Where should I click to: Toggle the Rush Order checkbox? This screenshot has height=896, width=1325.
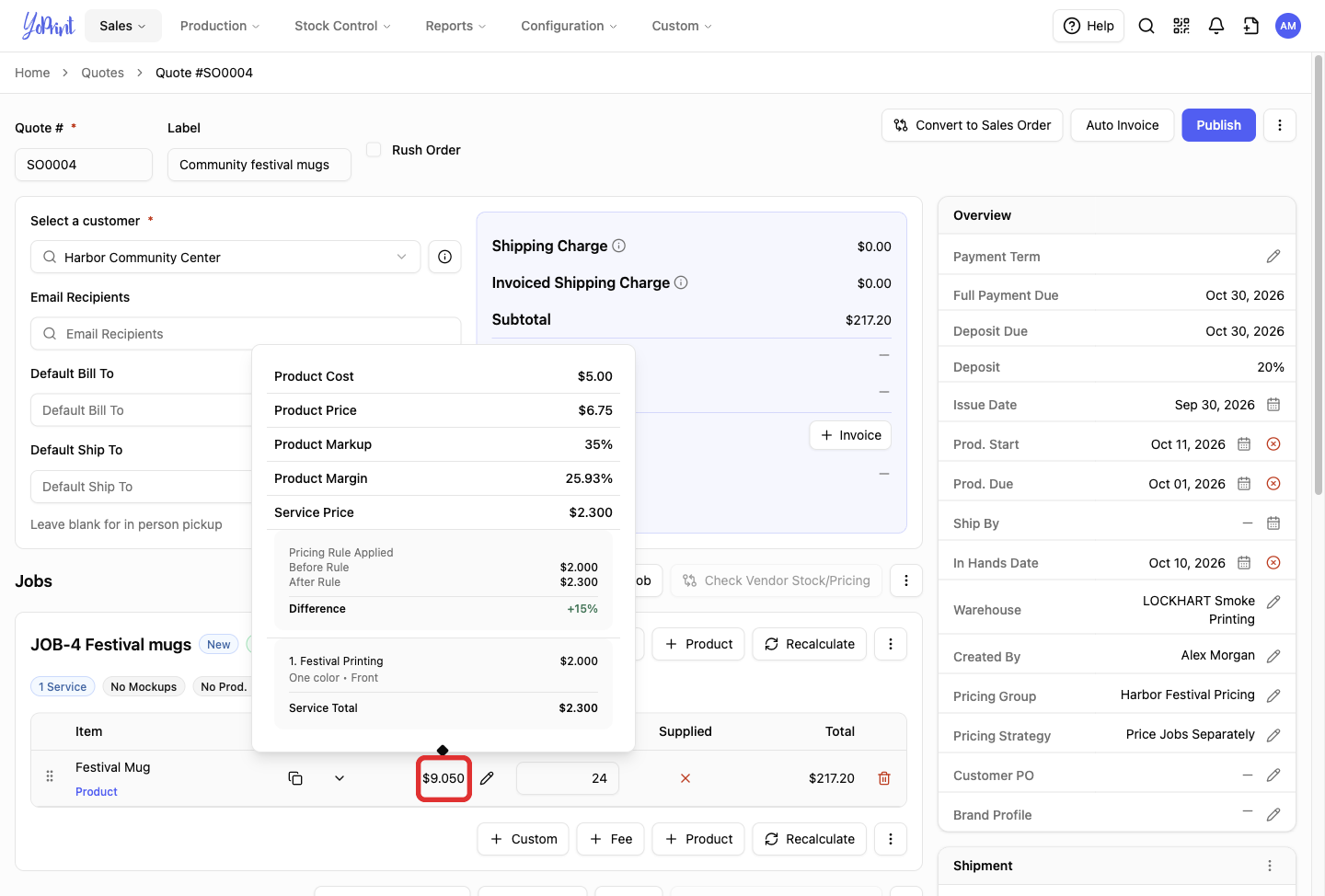(x=374, y=149)
